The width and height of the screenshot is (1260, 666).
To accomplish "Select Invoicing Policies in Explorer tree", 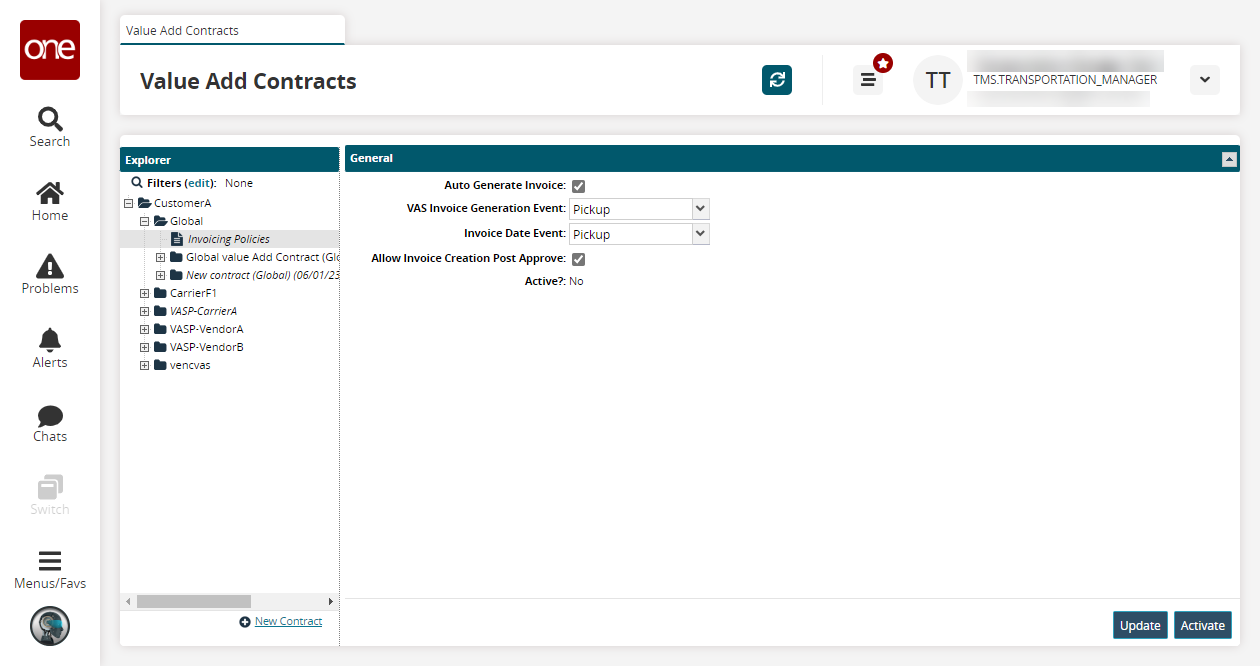I will [228, 239].
